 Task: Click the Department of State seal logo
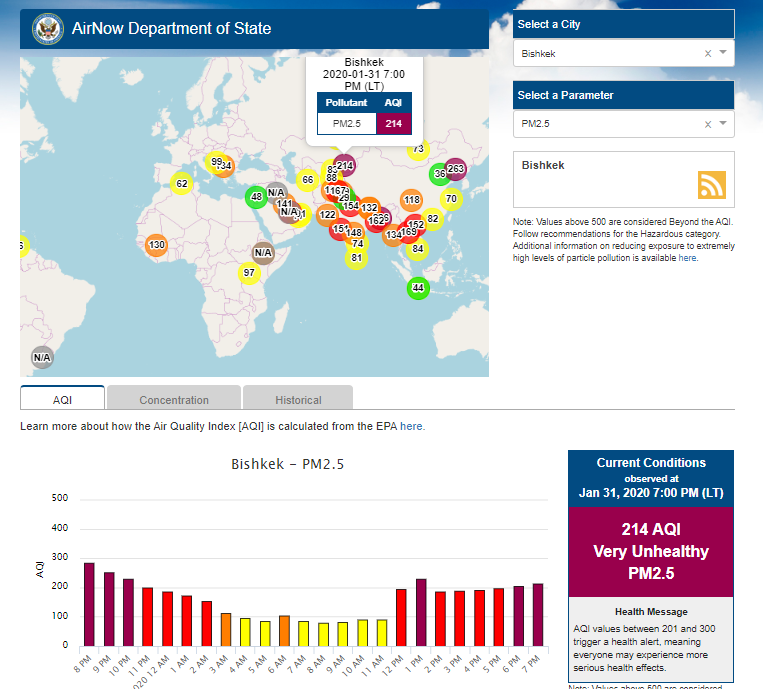(x=46, y=30)
